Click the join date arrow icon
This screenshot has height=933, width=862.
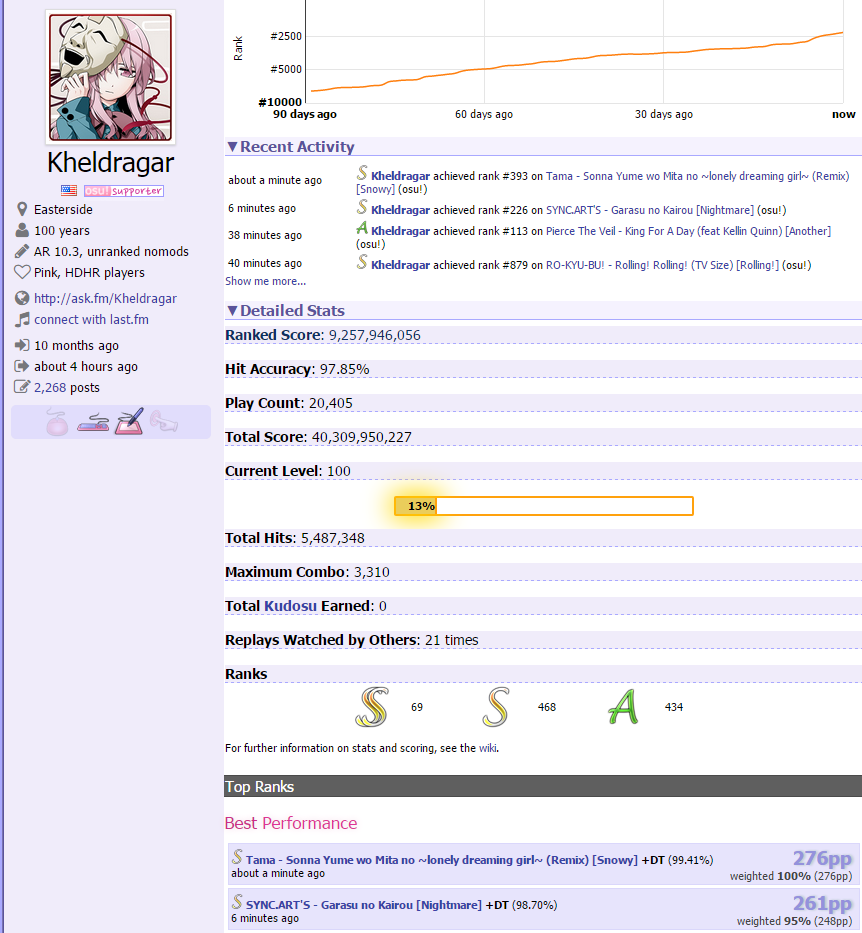[22, 345]
